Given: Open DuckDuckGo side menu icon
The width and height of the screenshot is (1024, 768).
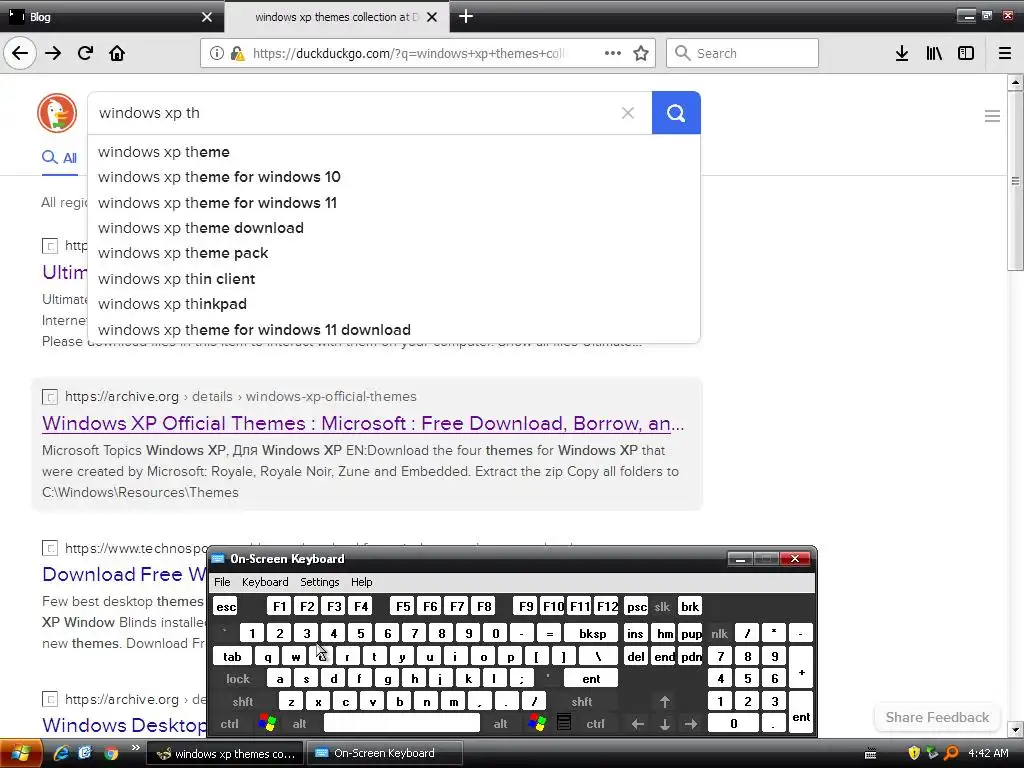Looking at the screenshot, I should (992, 116).
